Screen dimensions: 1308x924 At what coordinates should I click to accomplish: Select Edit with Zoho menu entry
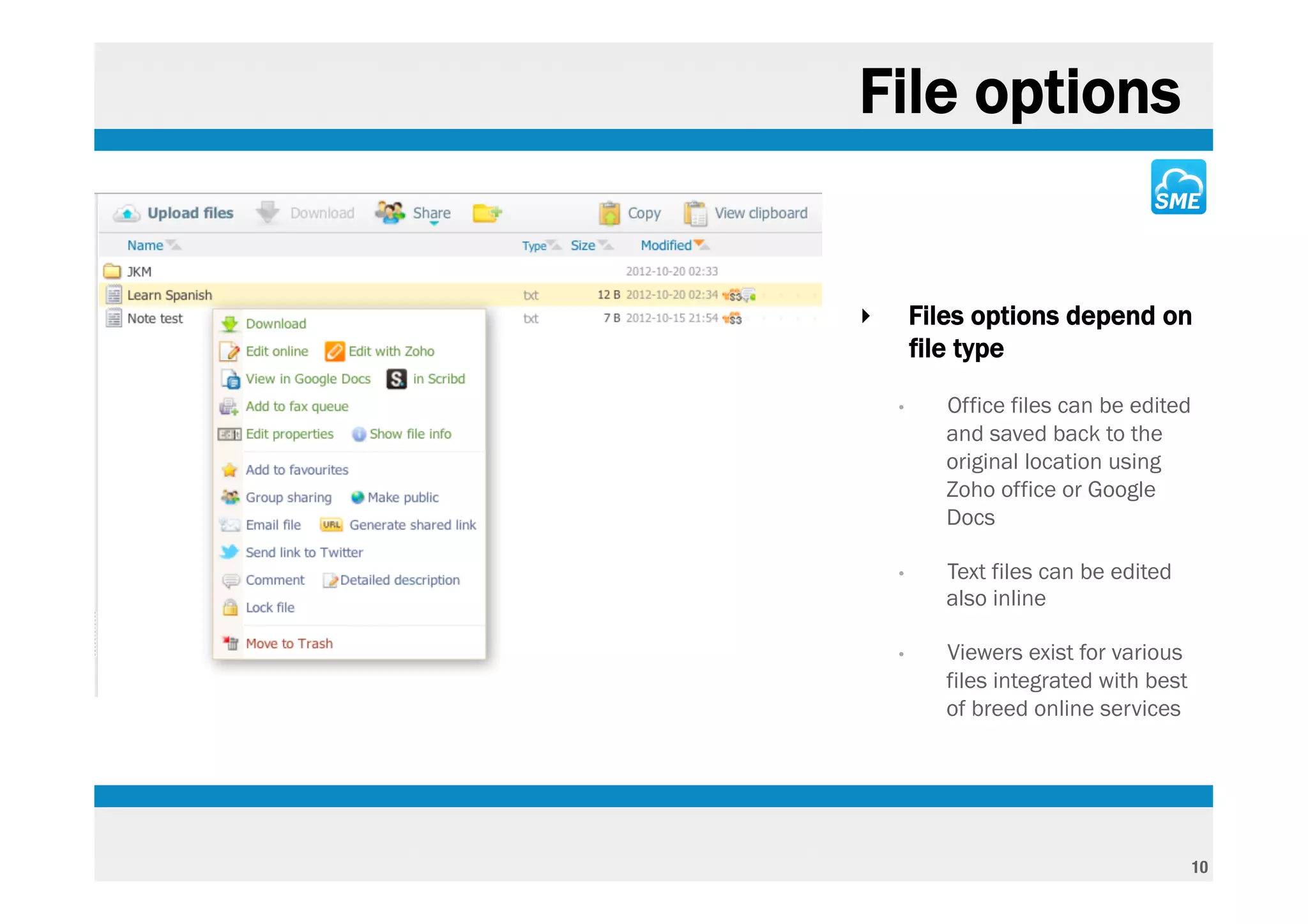click(392, 351)
